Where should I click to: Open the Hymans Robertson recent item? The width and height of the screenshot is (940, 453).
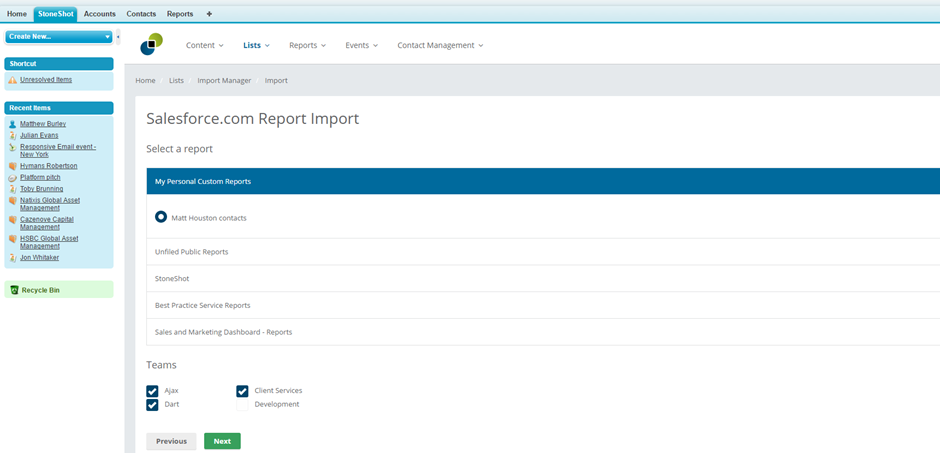[x=49, y=166]
